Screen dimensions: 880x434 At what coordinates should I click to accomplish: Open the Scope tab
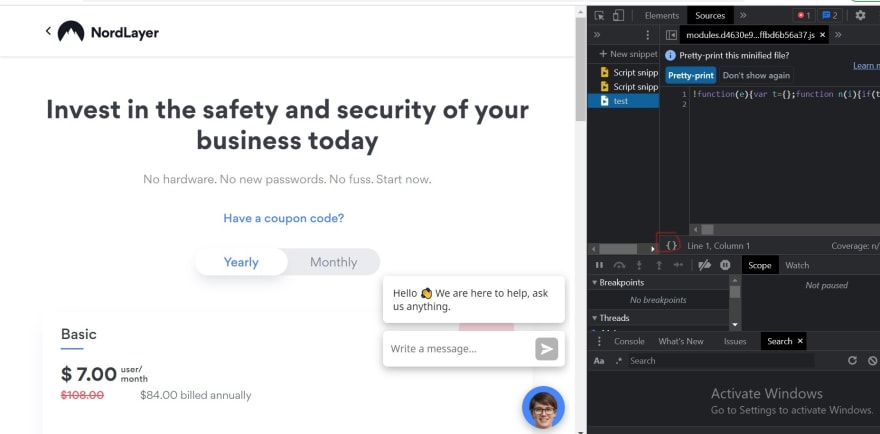point(760,266)
